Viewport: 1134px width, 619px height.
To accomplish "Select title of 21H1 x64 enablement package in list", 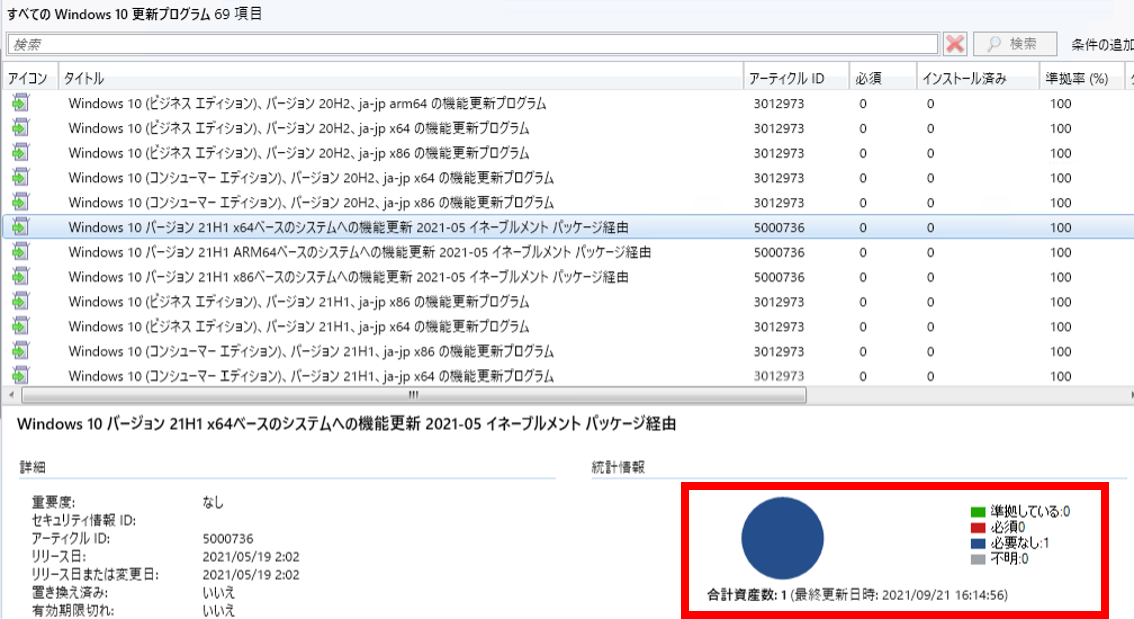I will coord(349,227).
